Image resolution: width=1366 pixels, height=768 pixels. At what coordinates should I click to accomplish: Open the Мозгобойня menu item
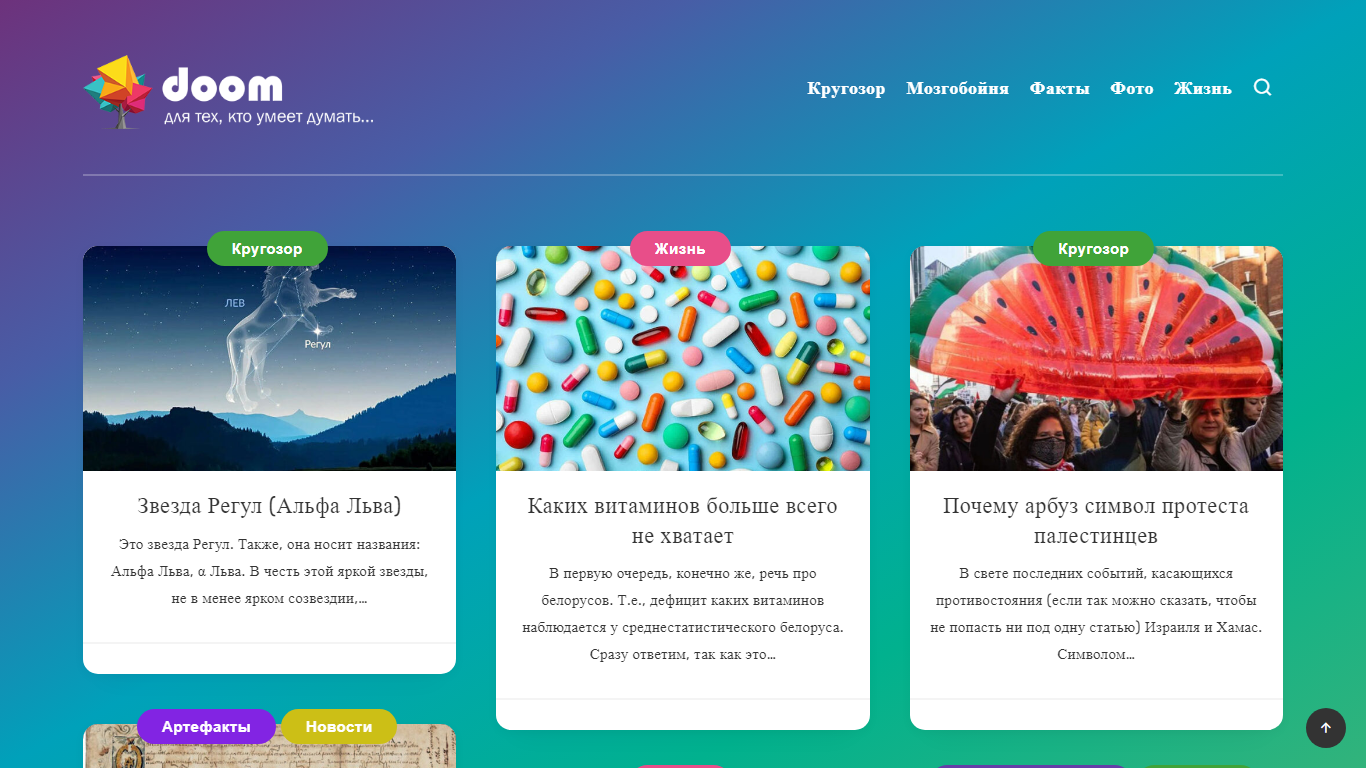[x=957, y=88]
